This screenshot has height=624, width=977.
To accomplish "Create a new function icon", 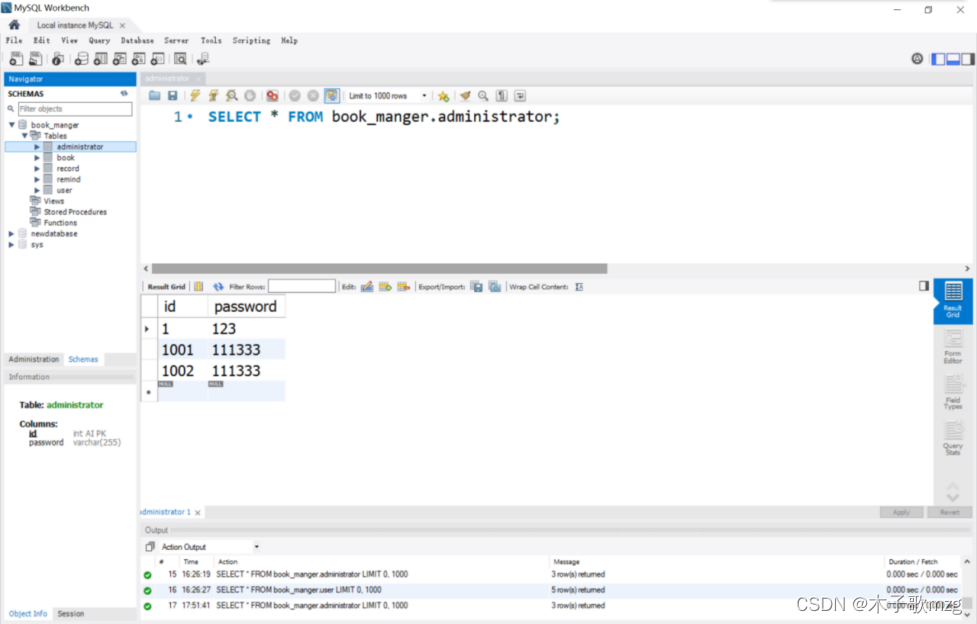I will [158, 59].
